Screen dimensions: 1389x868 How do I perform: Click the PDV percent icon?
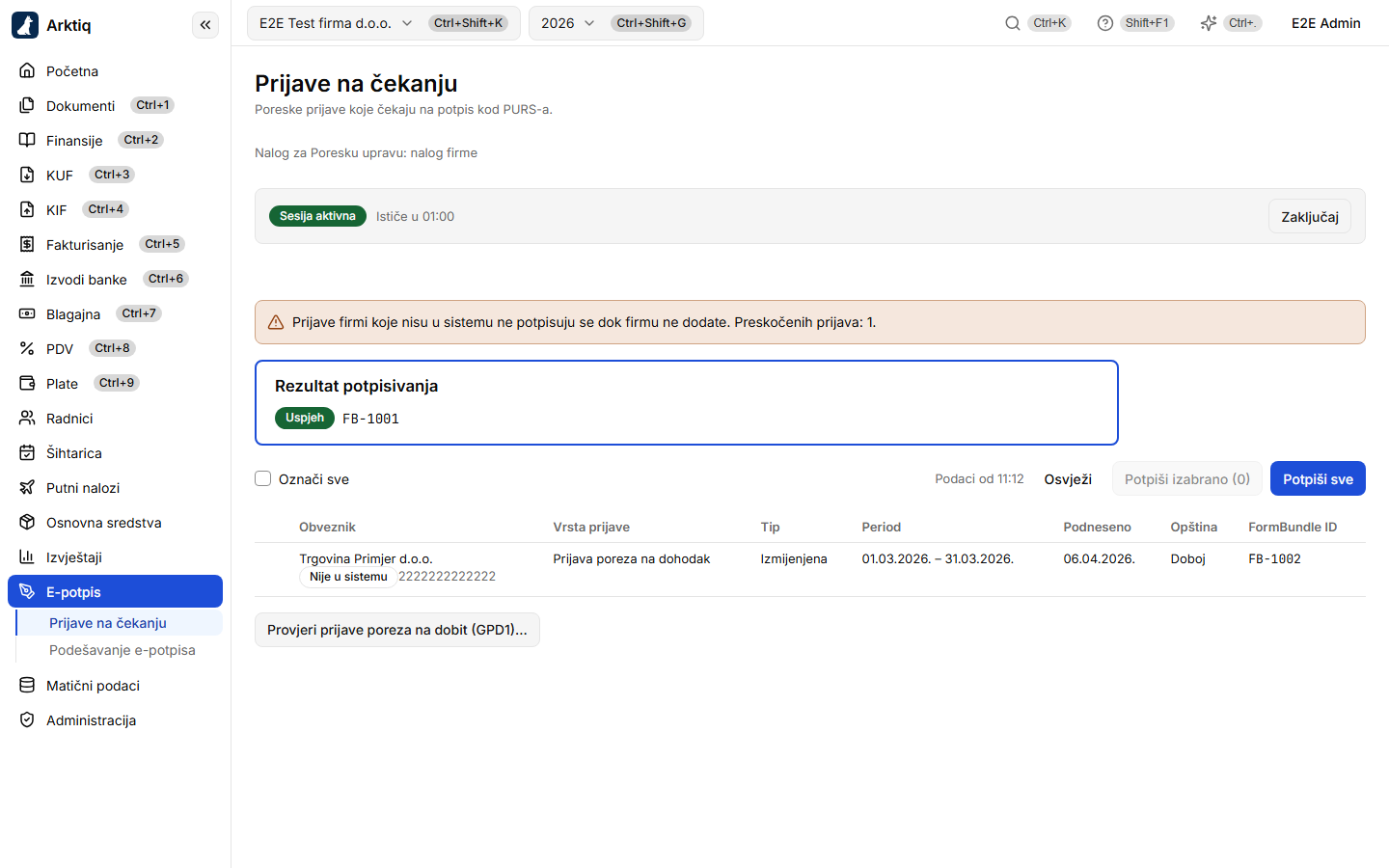pos(27,348)
